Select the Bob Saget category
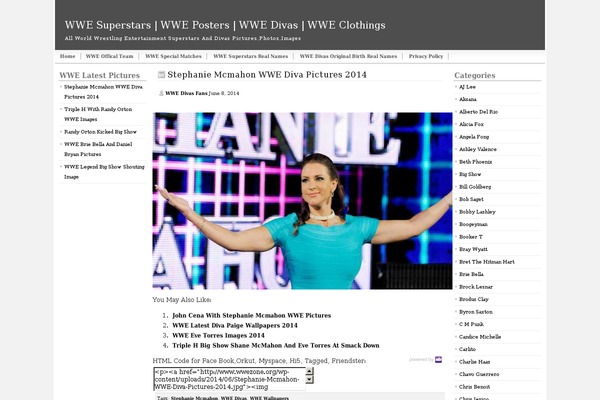 tap(471, 199)
